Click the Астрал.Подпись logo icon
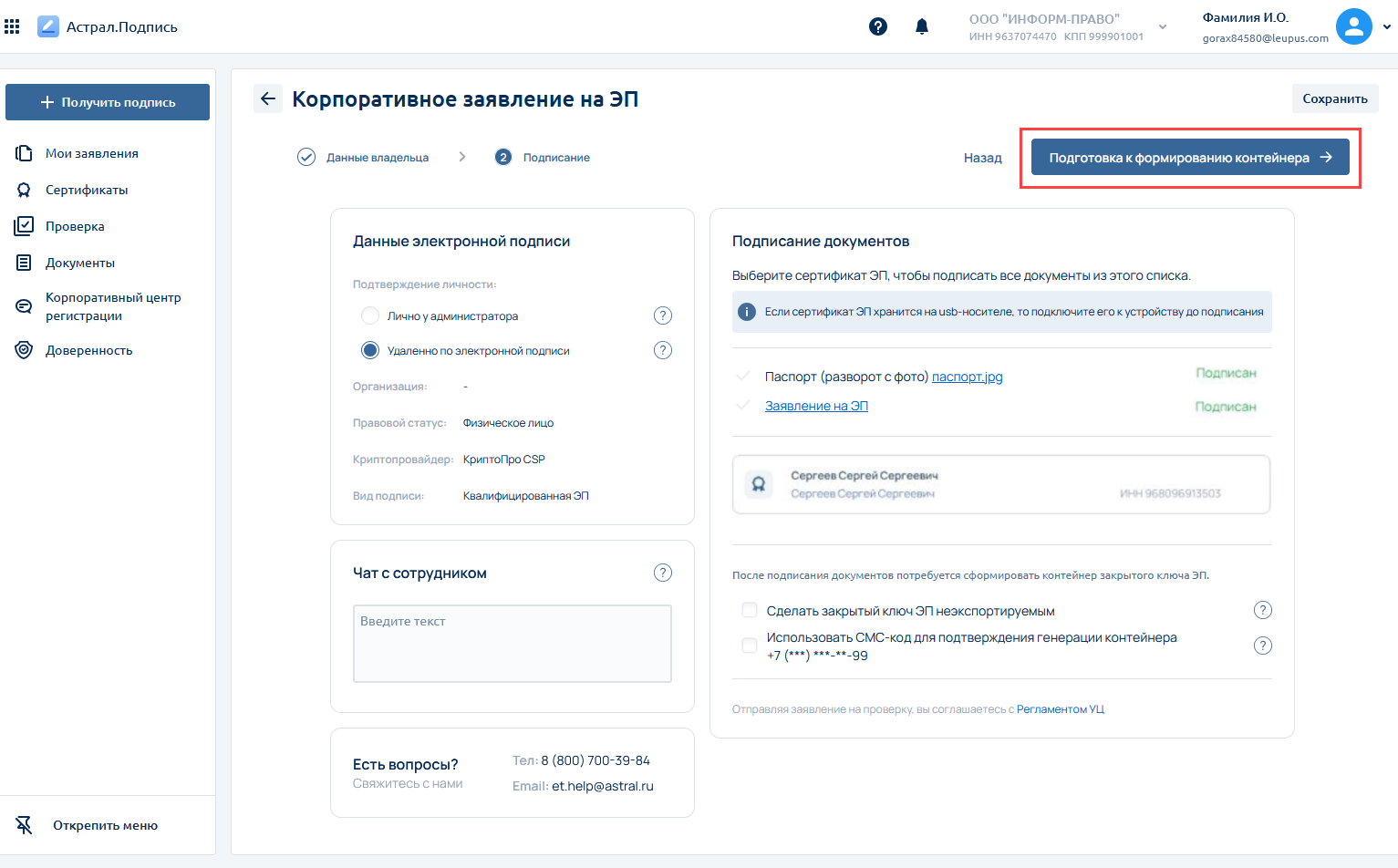 (x=48, y=26)
